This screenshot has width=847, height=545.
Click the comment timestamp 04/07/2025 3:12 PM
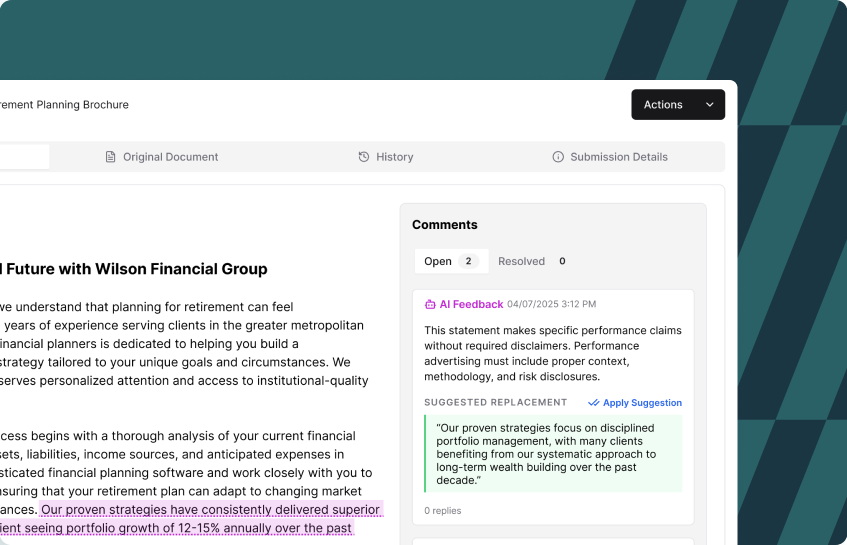(552, 304)
